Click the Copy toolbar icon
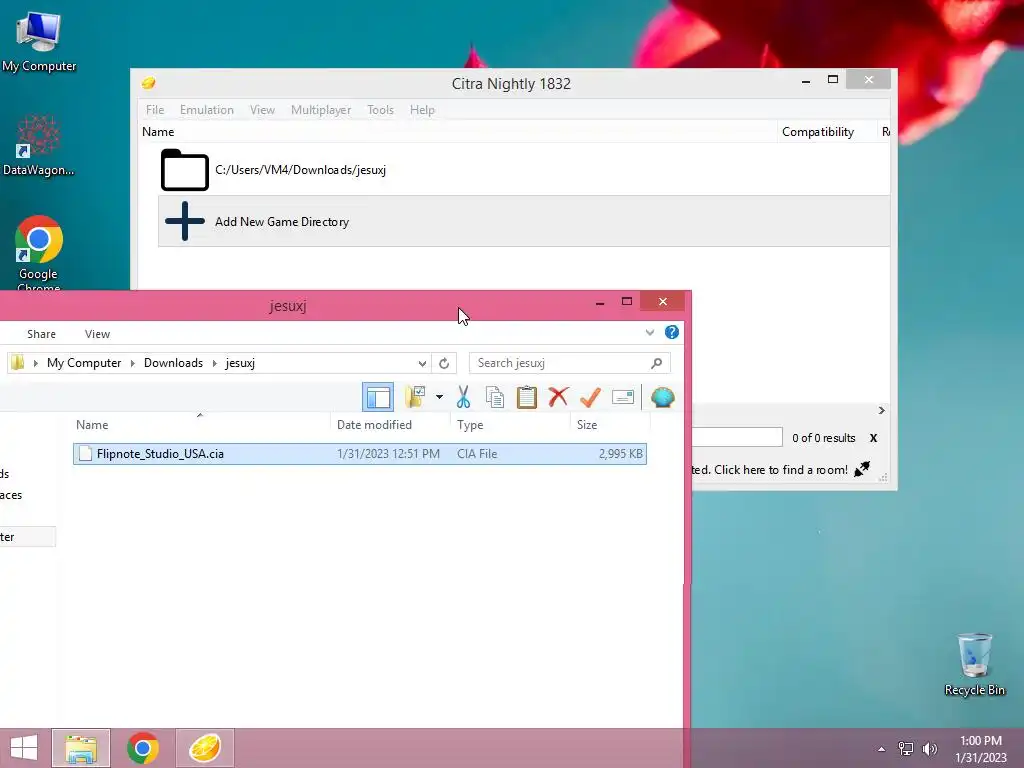The height and width of the screenshot is (768, 1024). coord(494,397)
